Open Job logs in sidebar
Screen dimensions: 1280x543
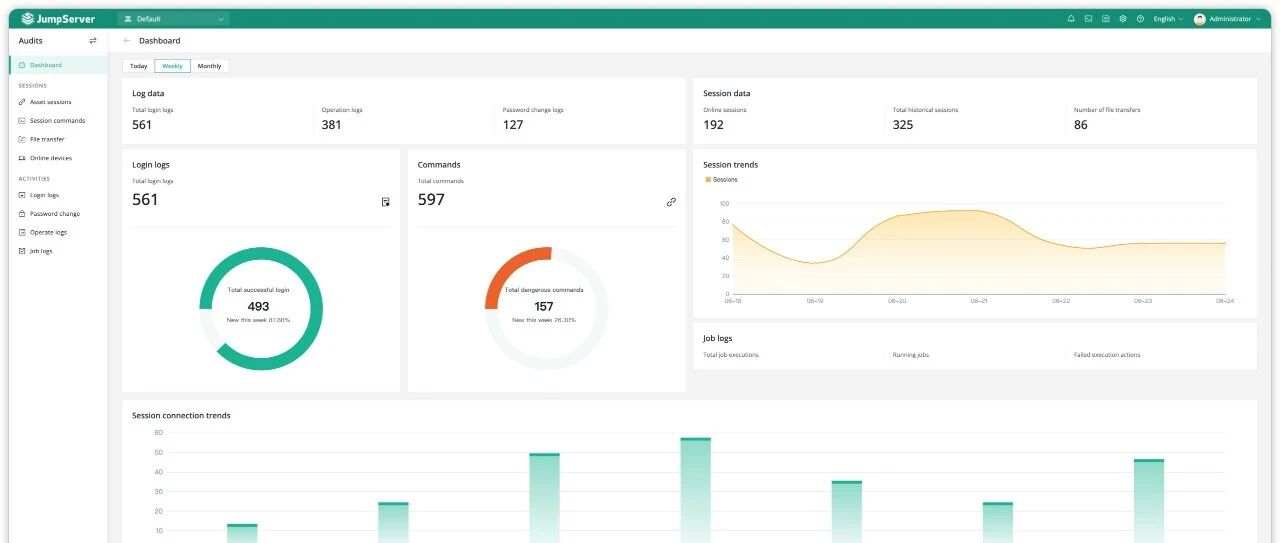(x=40, y=251)
